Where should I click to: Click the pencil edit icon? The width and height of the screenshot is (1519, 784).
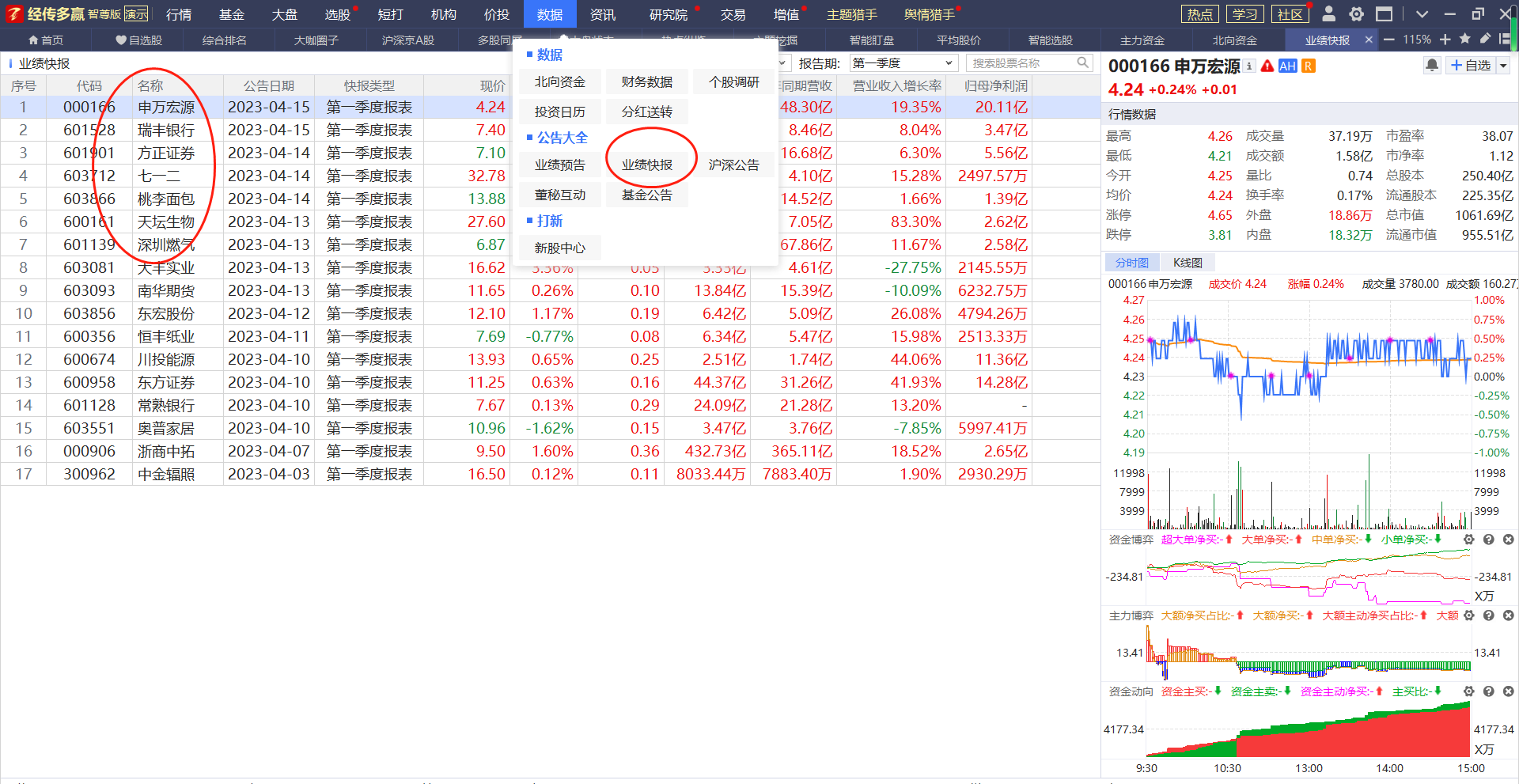coord(1485,39)
